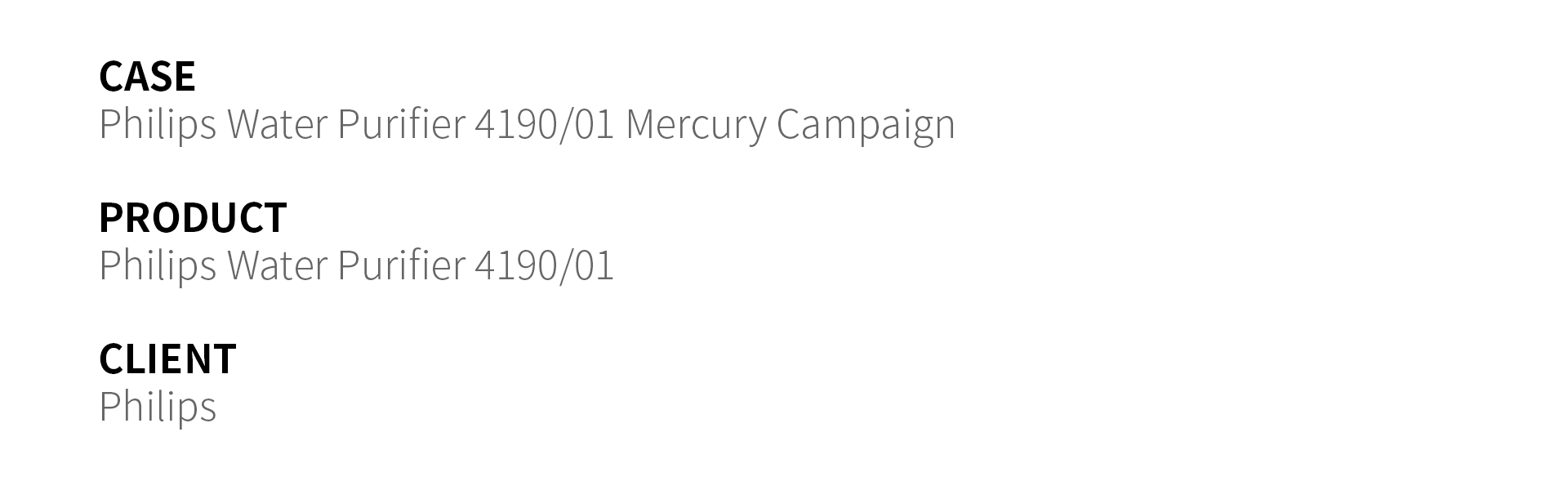Click the word Water under the PRODUCT heading
Image resolution: width=1568 pixels, height=490 pixels.
277,265
